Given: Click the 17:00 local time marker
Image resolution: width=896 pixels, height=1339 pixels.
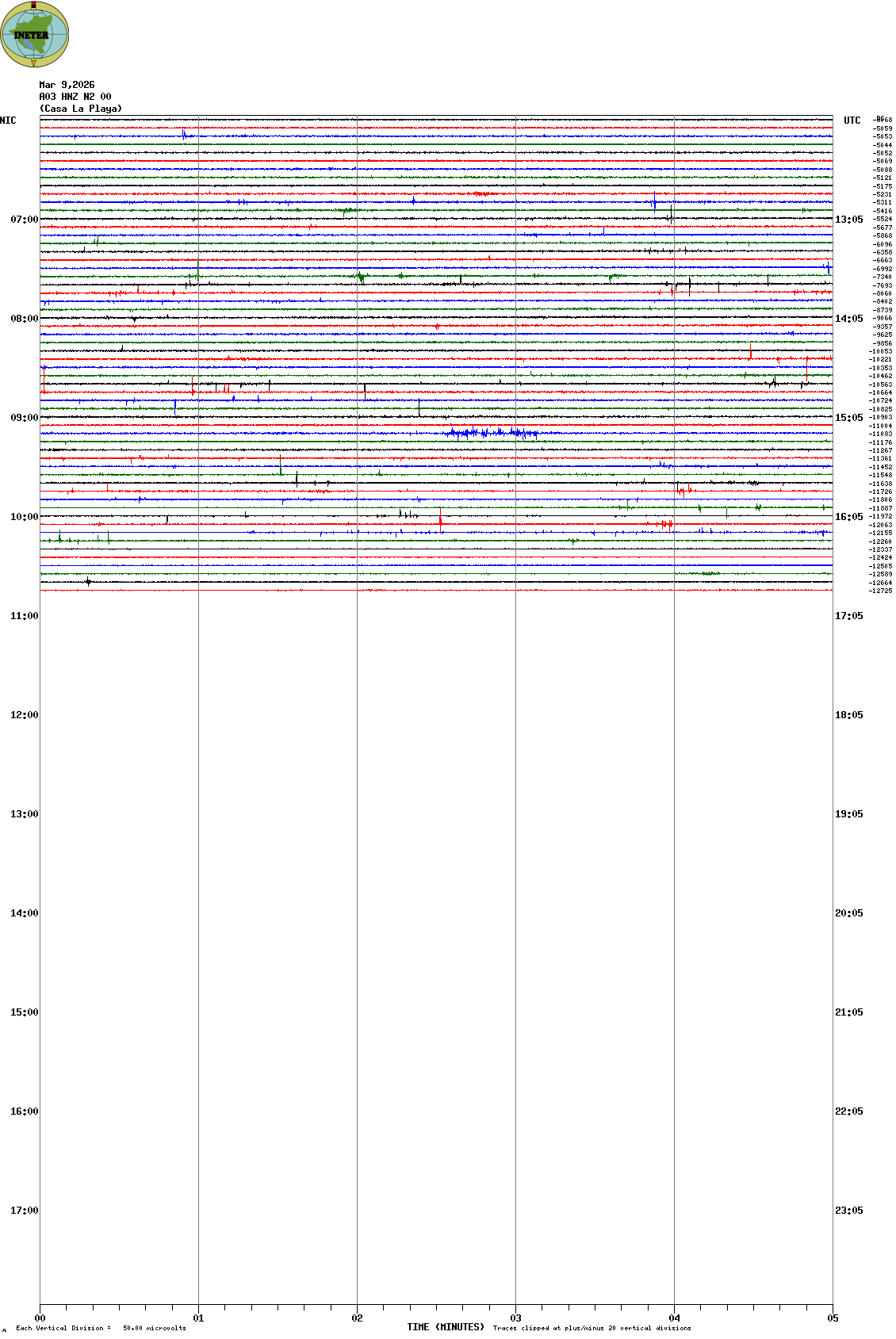Looking at the screenshot, I should (24, 1211).
